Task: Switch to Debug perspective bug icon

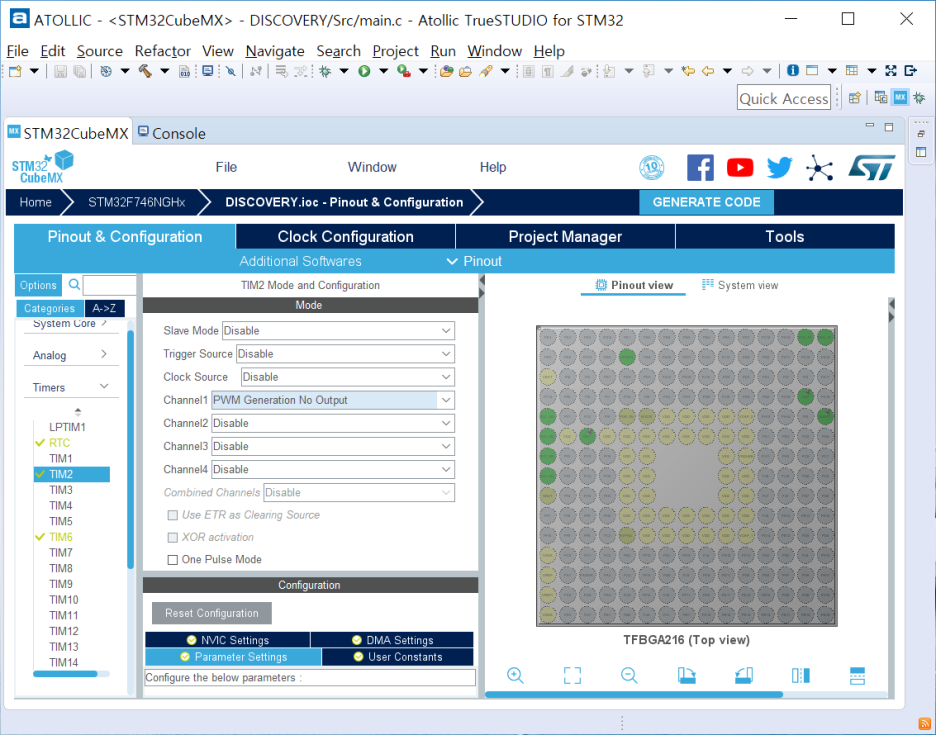Action: click(919, 97)
